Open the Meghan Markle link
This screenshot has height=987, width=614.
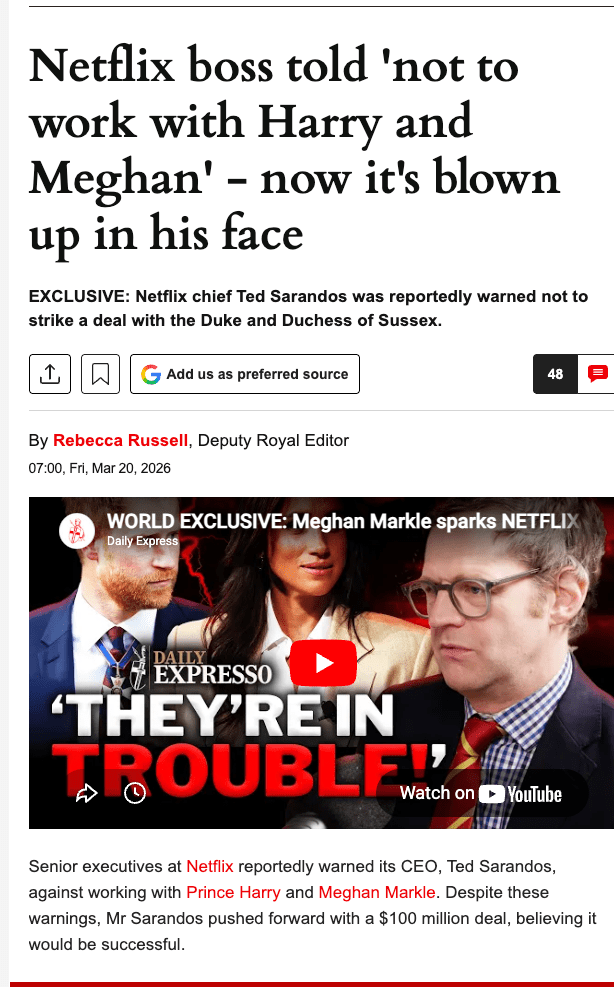point(377,892)
